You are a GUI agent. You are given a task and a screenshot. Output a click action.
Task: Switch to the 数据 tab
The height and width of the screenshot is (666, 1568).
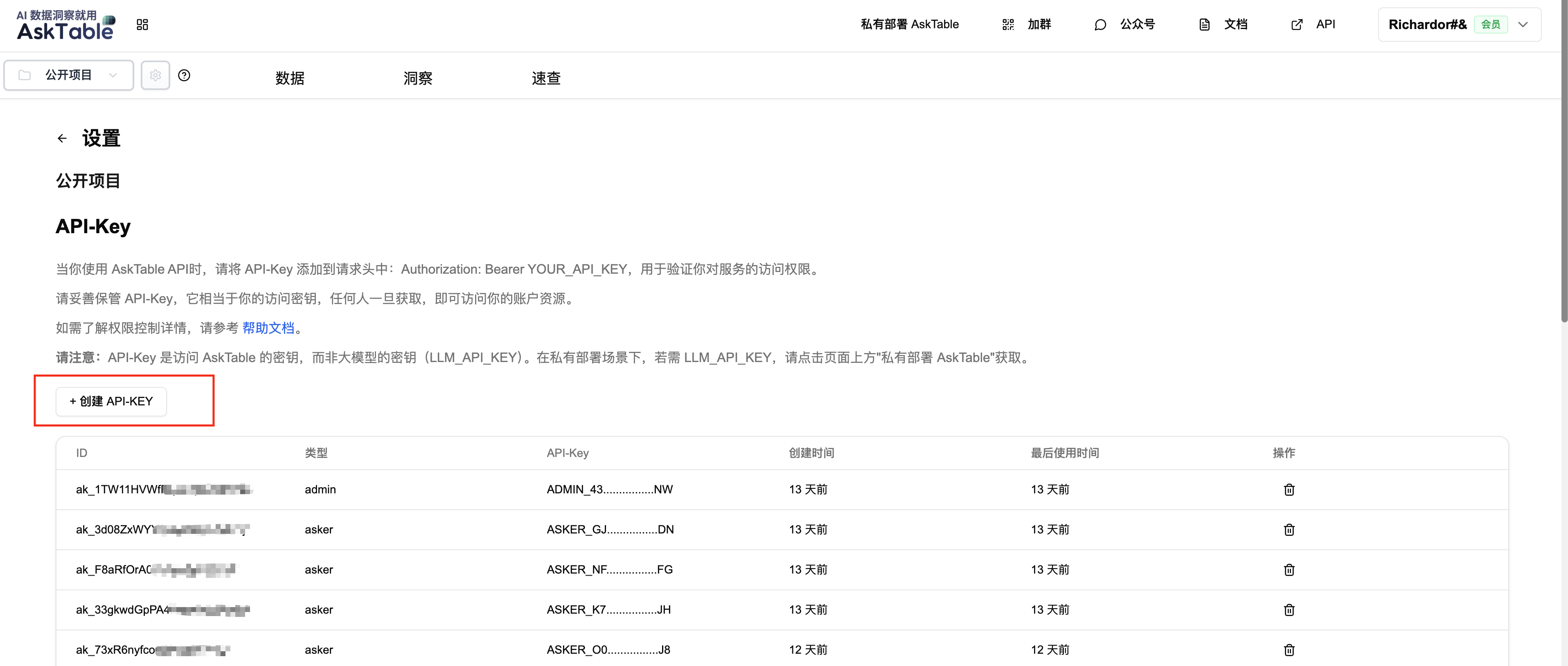290,79
